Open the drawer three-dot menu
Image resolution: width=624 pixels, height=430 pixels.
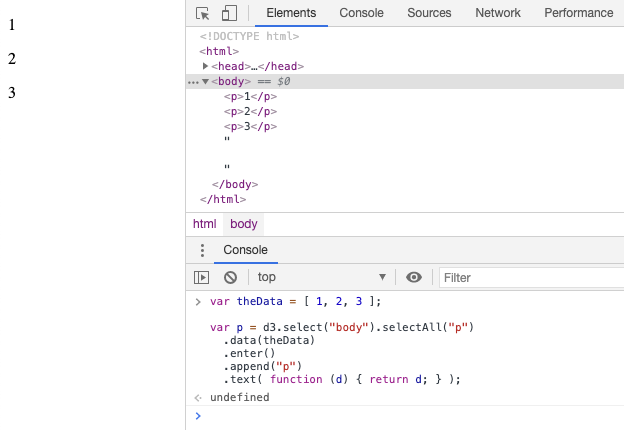tap(203, 250)
